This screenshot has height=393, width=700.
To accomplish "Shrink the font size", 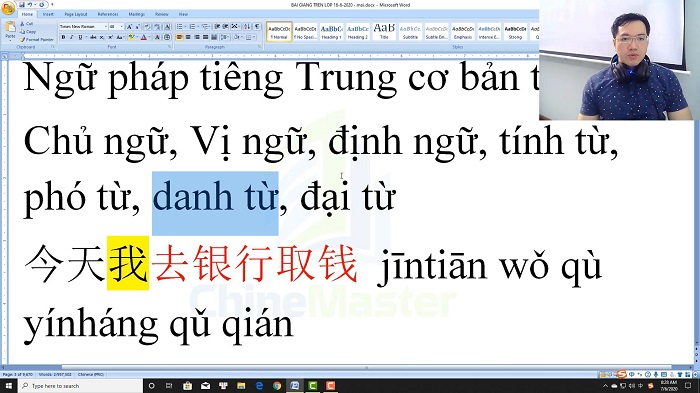I will point(138,26).
